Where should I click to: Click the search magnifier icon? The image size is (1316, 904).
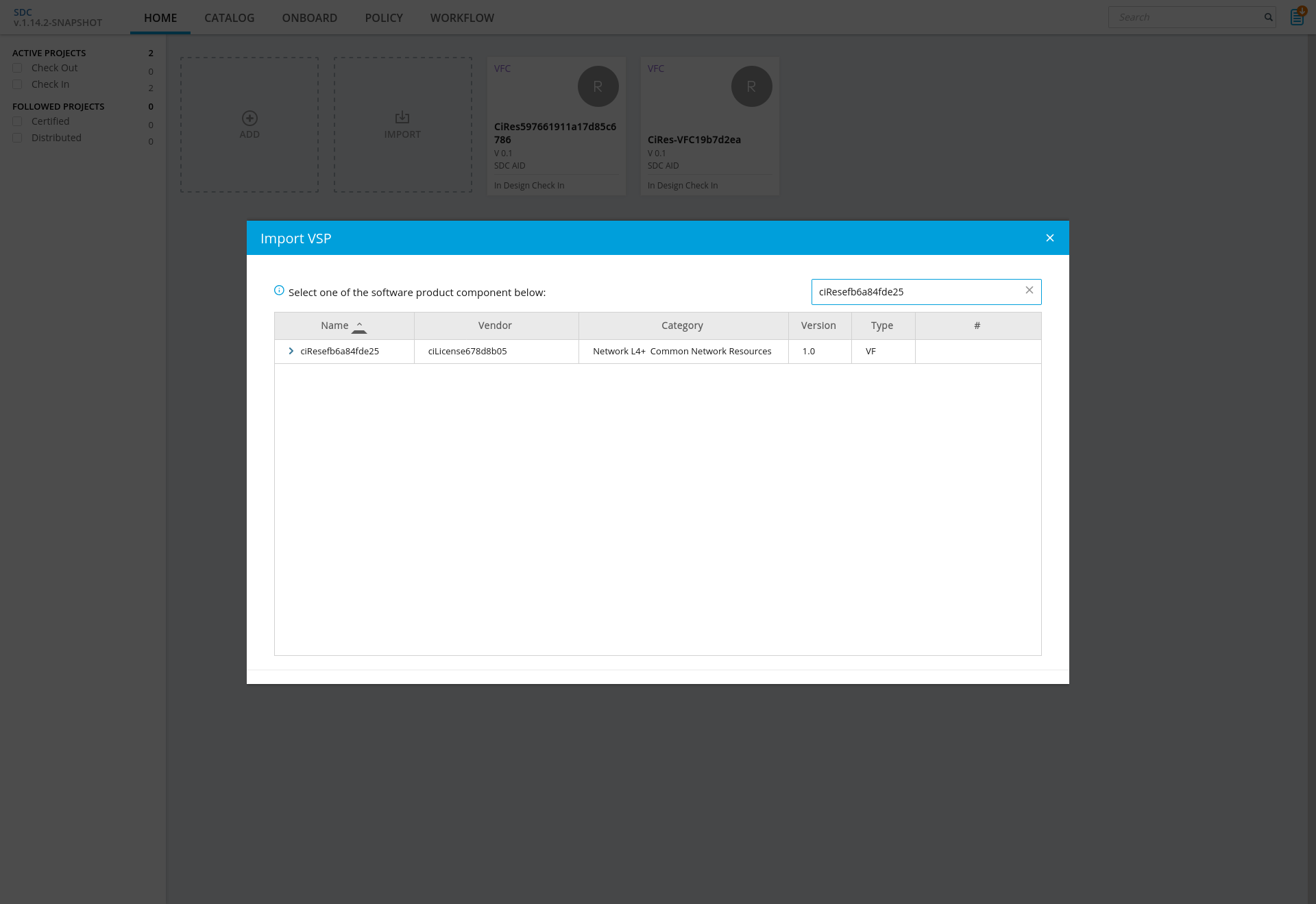[1268, 17]
